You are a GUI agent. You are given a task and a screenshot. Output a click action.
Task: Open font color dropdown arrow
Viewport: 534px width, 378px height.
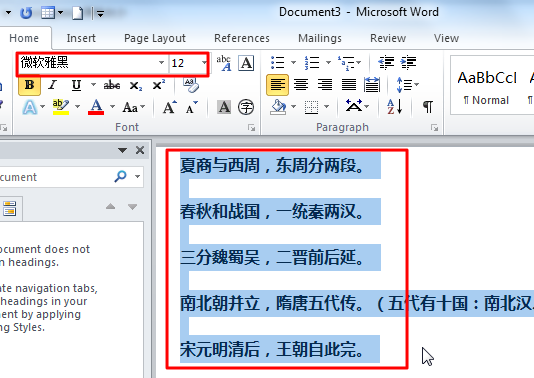pyautogui.click(x=112, y=107)
